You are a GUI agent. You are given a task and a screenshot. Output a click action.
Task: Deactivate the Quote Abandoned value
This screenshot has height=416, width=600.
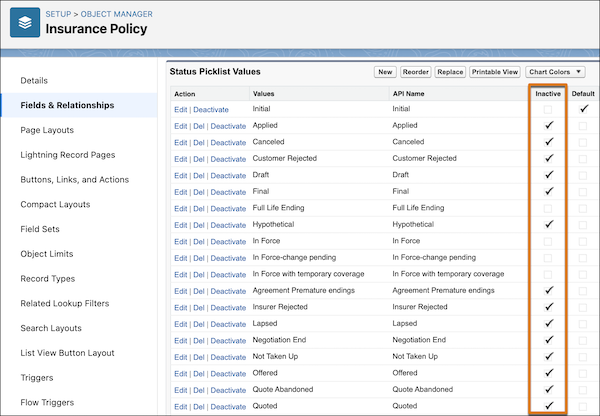tap(228, 390)
